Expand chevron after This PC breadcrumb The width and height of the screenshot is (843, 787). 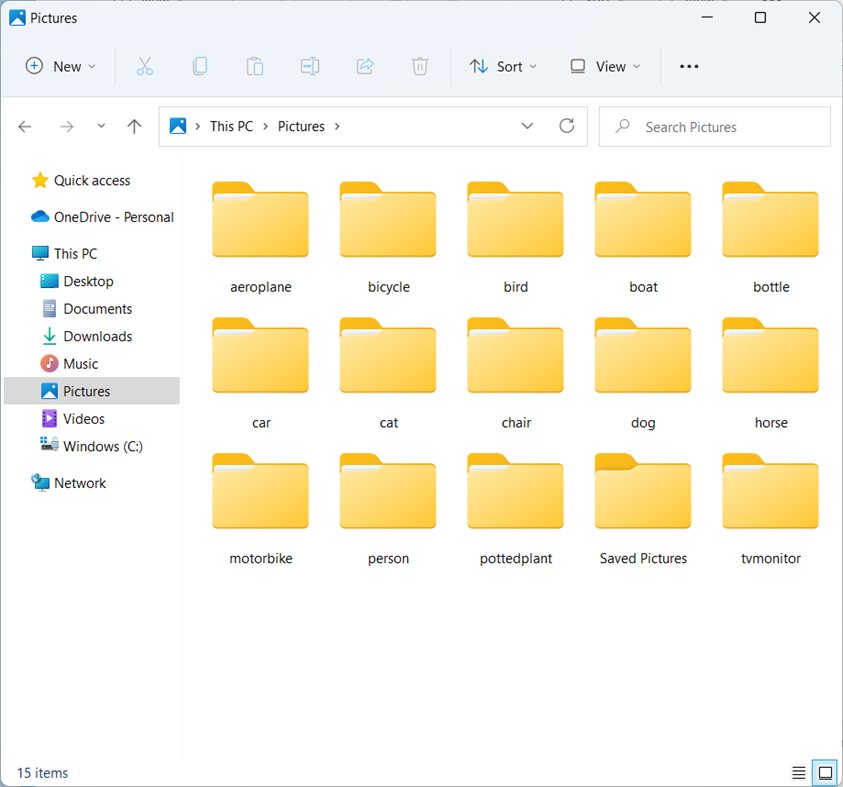pos(266,126)
